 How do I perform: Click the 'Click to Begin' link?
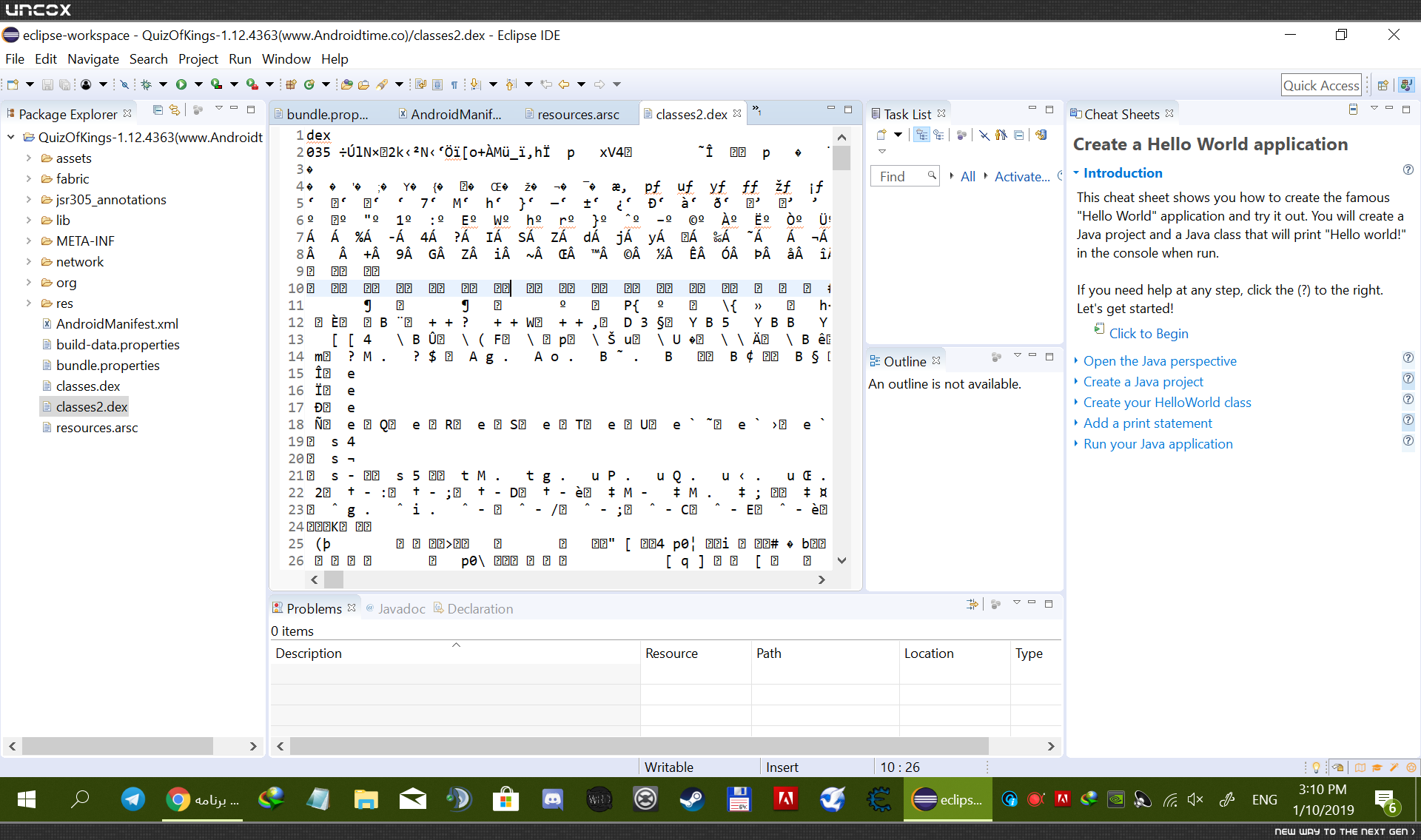click(1149, 334)
